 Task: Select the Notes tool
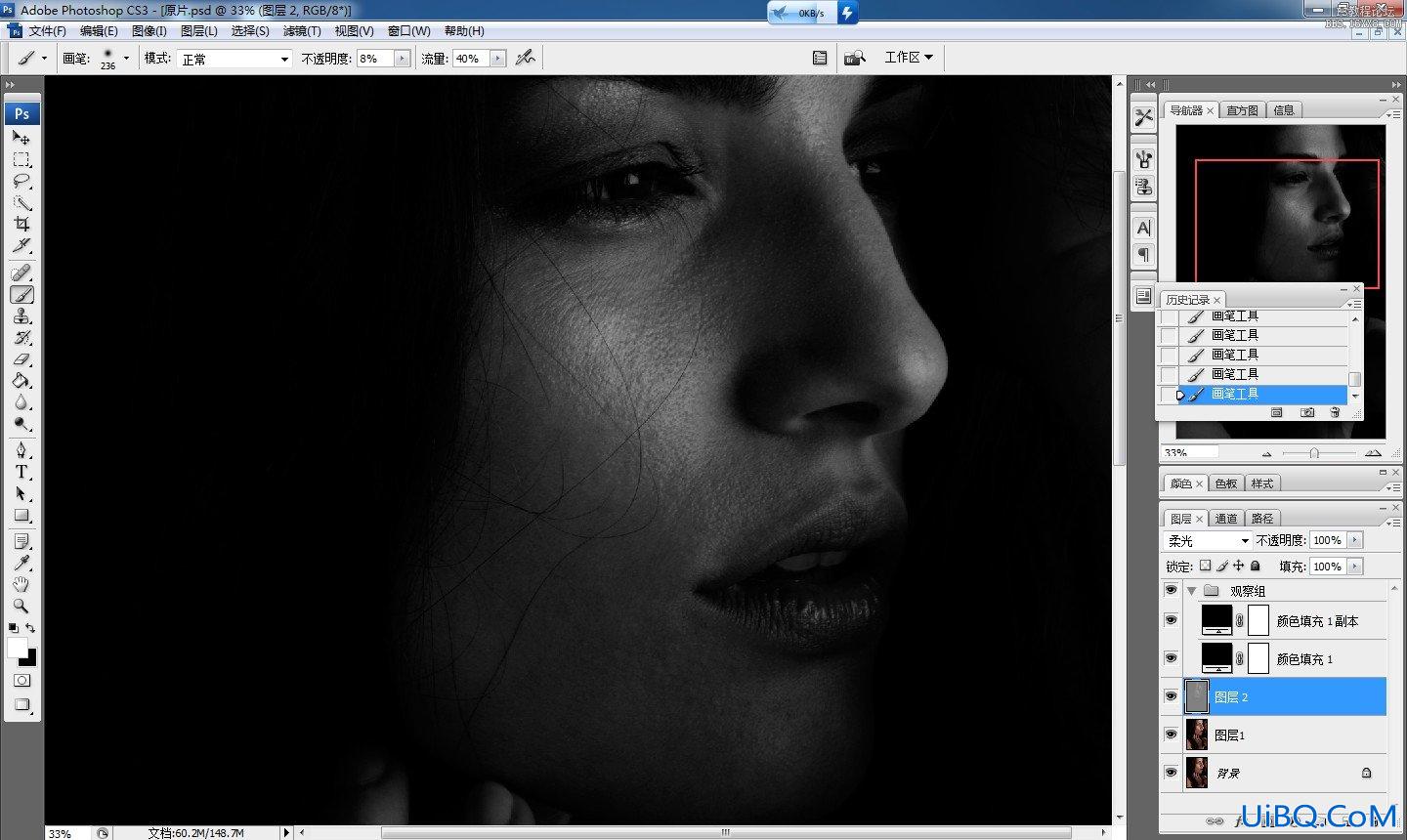click(21, 541)
